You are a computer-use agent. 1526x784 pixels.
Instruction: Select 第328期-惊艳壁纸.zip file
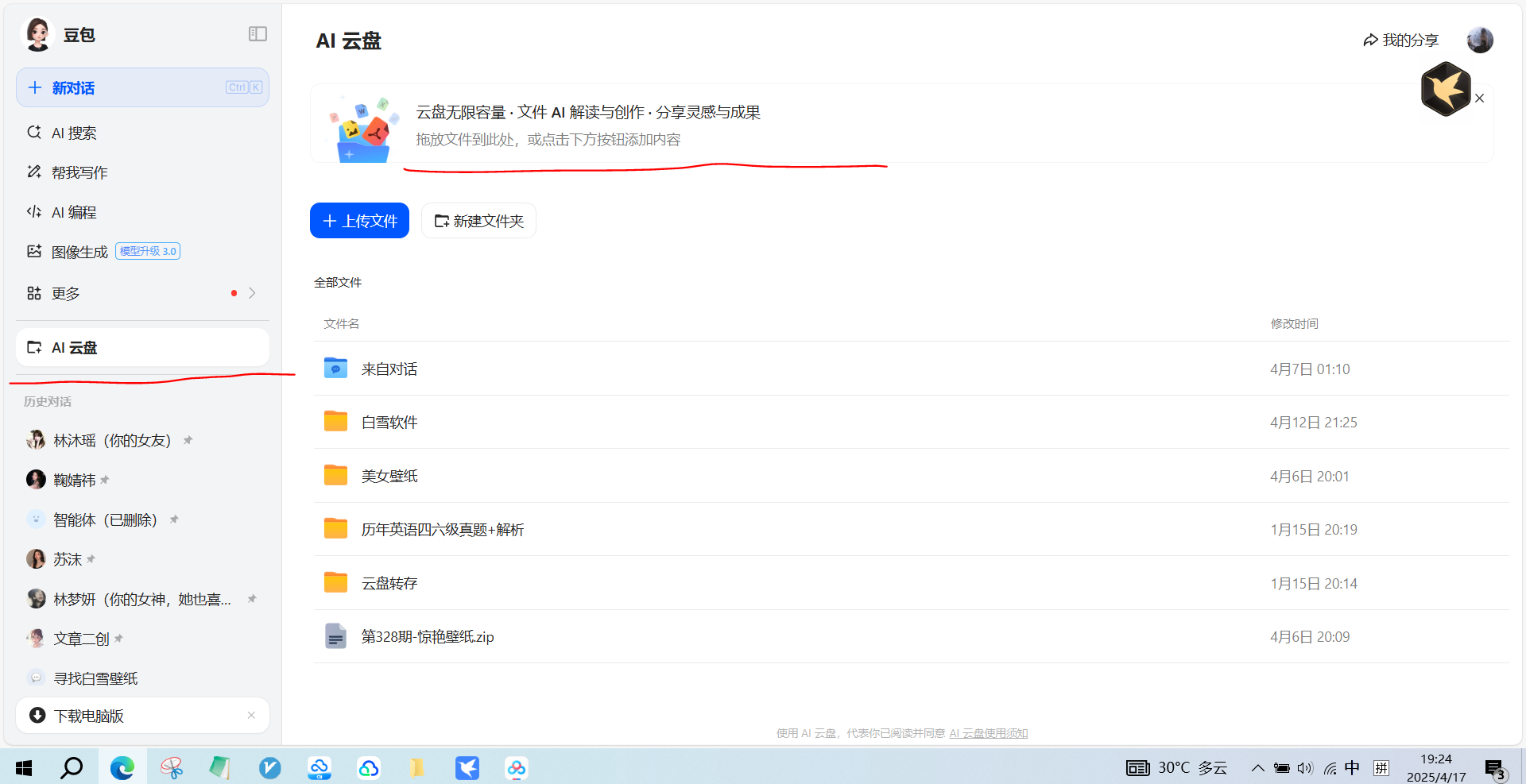[911, 636]
